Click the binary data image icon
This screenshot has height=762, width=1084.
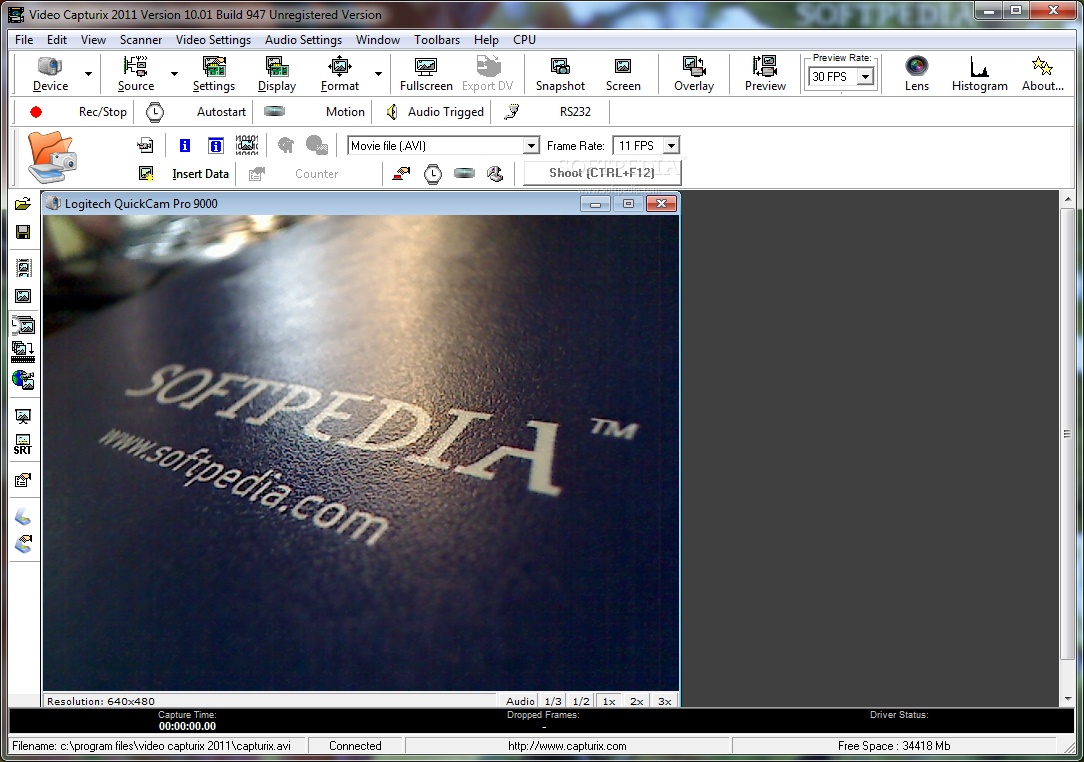coord(247,145)
